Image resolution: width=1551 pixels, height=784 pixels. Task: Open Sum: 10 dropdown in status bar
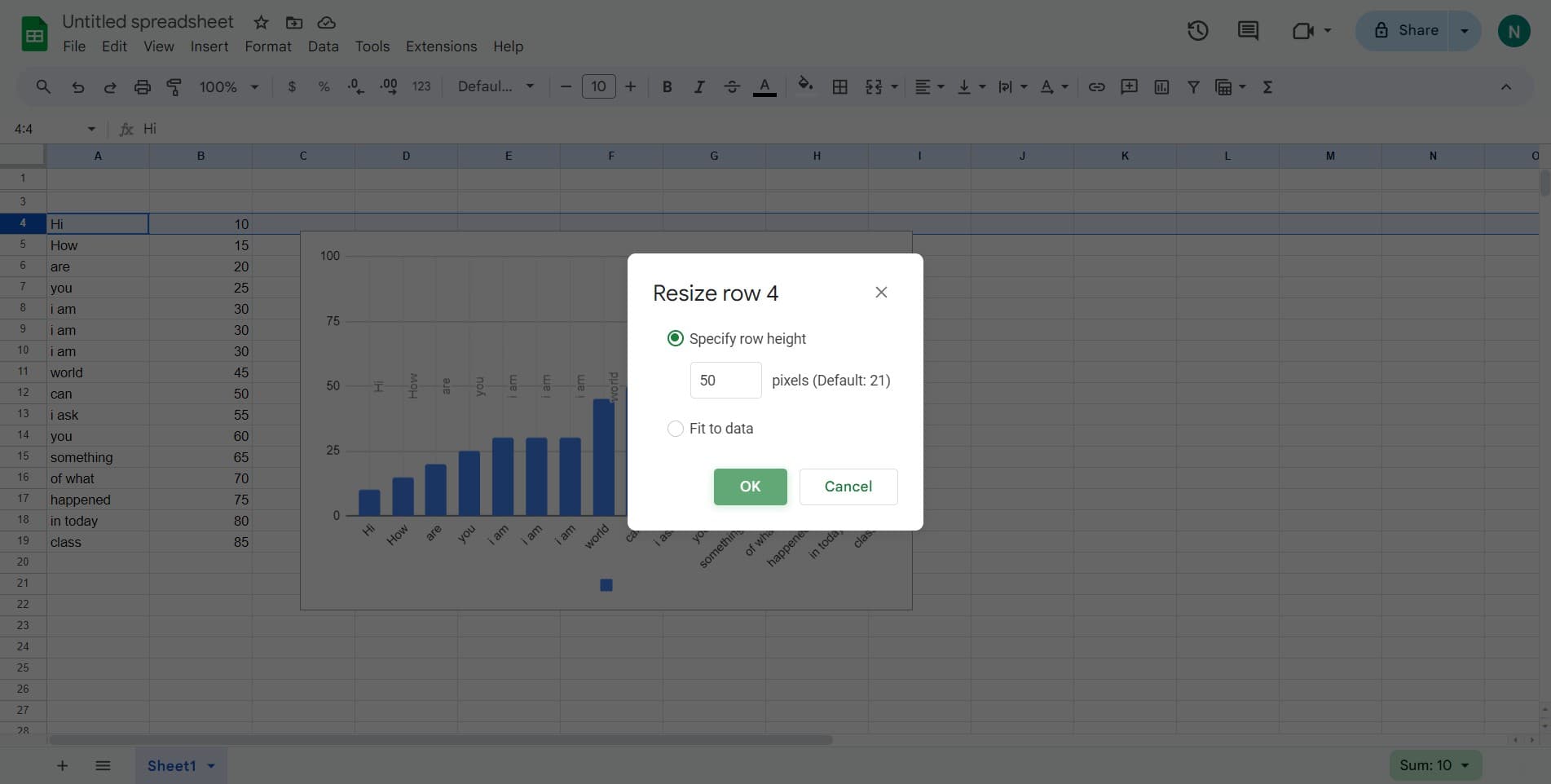click(x=1434, y=765)
